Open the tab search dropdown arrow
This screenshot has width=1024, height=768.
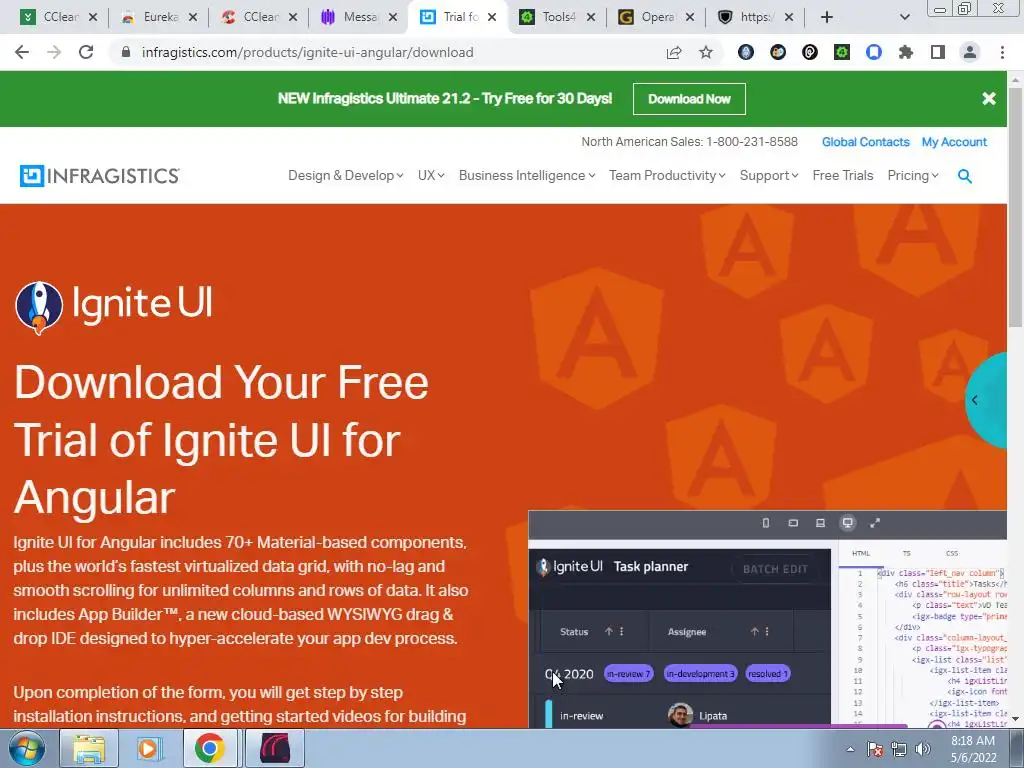coord(904,17)
